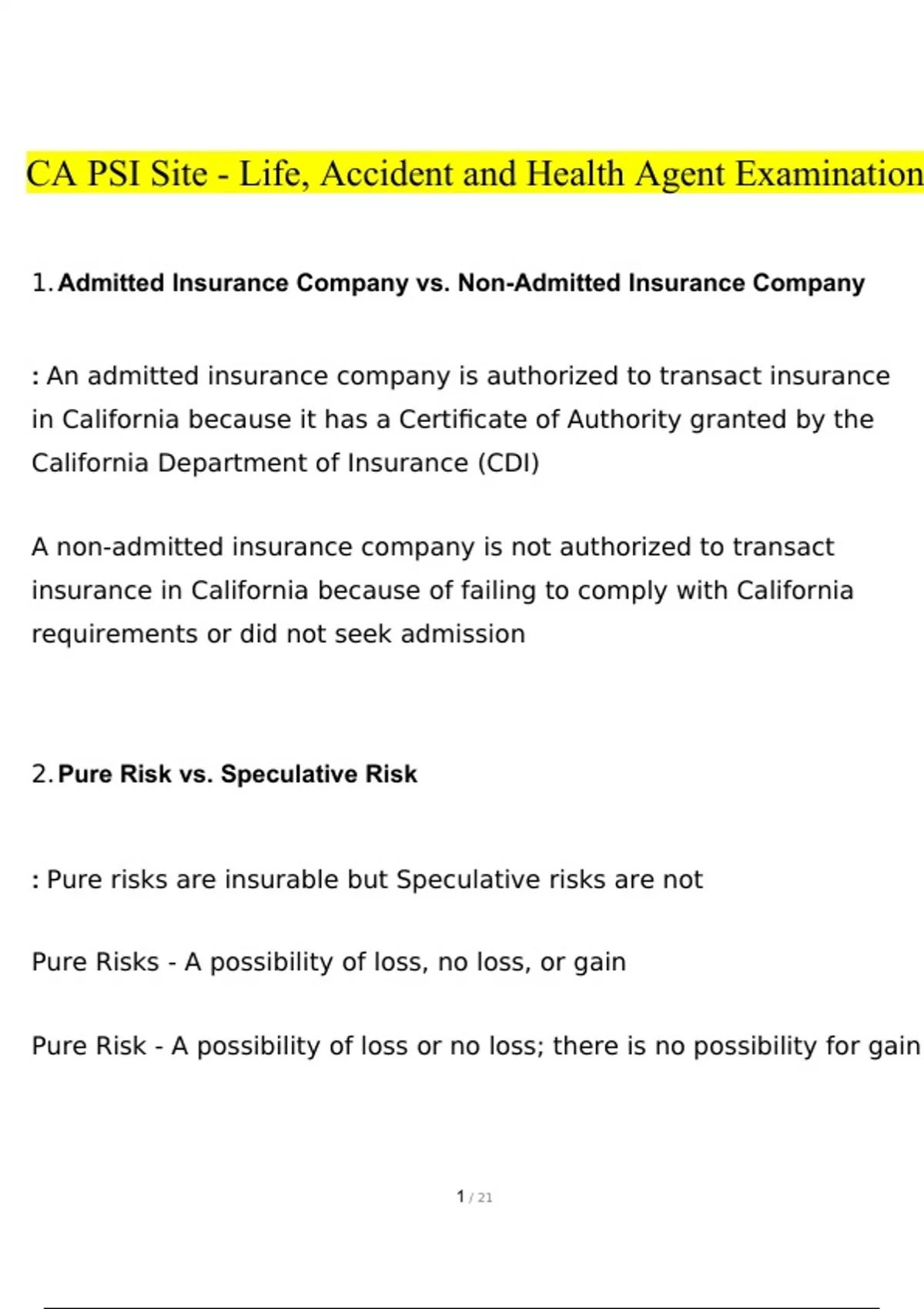
Task: Click the list number 1. marker
Action: point(43,283)
